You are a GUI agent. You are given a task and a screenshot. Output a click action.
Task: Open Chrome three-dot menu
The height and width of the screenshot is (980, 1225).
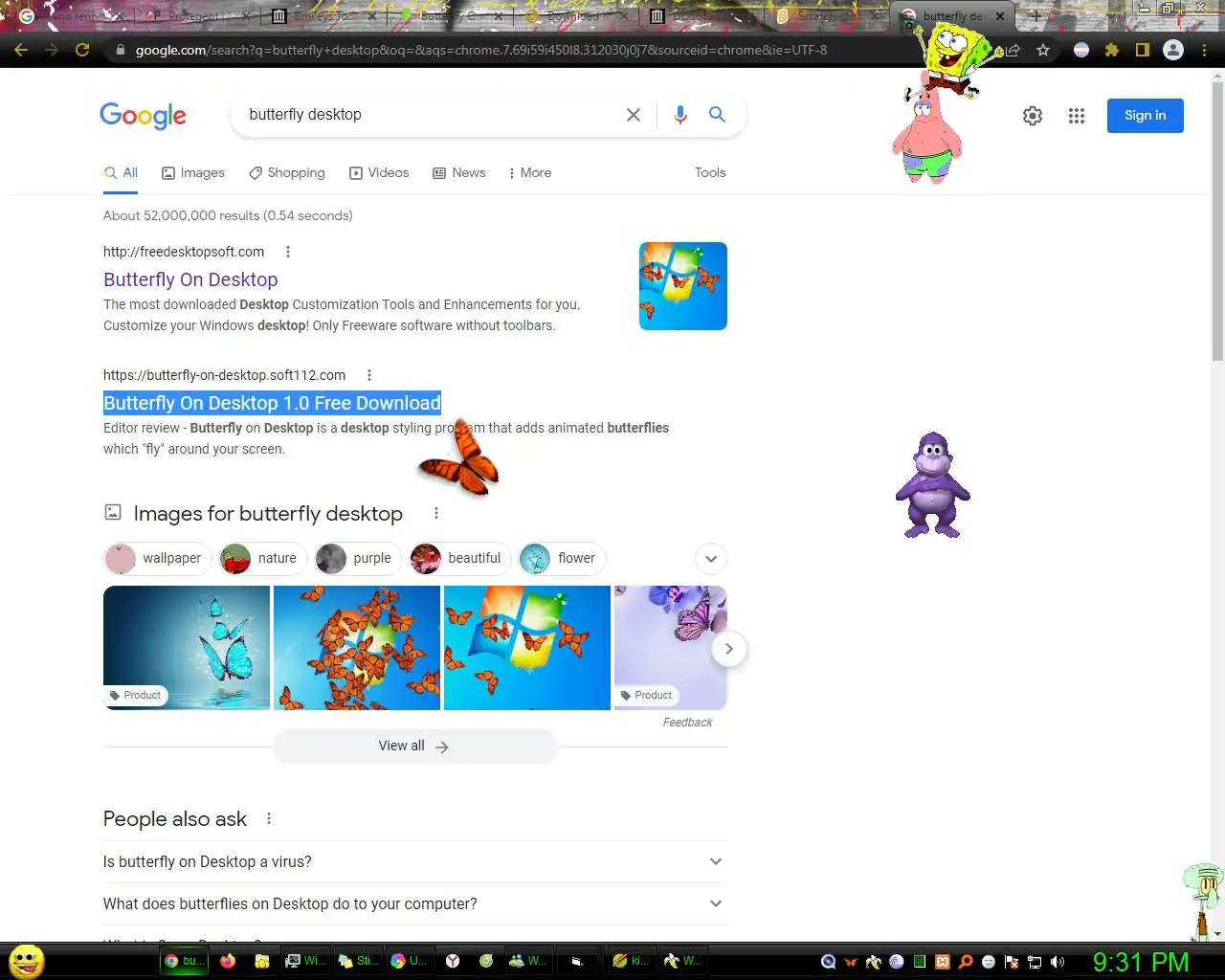tap(1204, 50)
